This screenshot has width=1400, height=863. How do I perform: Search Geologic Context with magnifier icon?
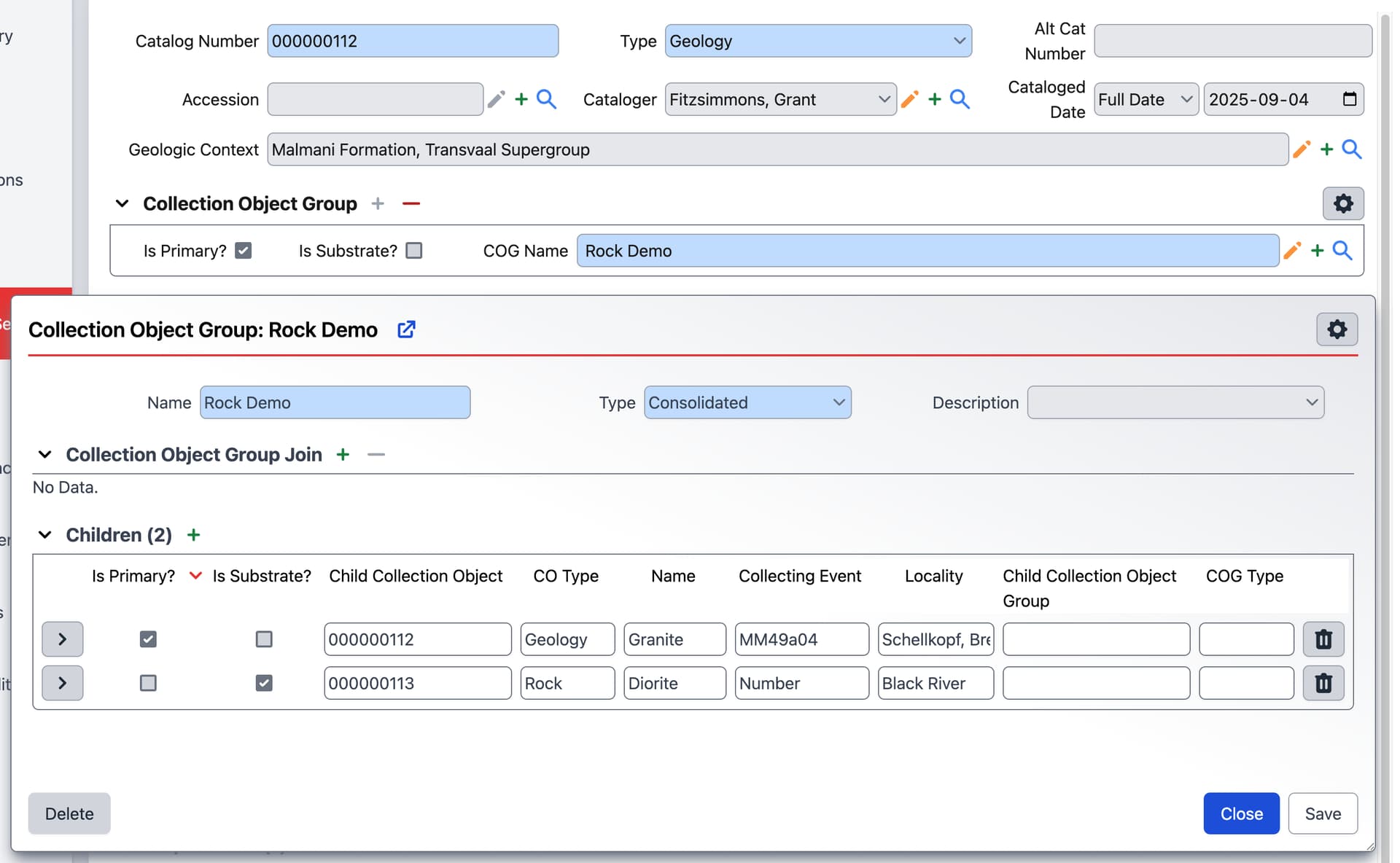click(x=1351, y=149)
